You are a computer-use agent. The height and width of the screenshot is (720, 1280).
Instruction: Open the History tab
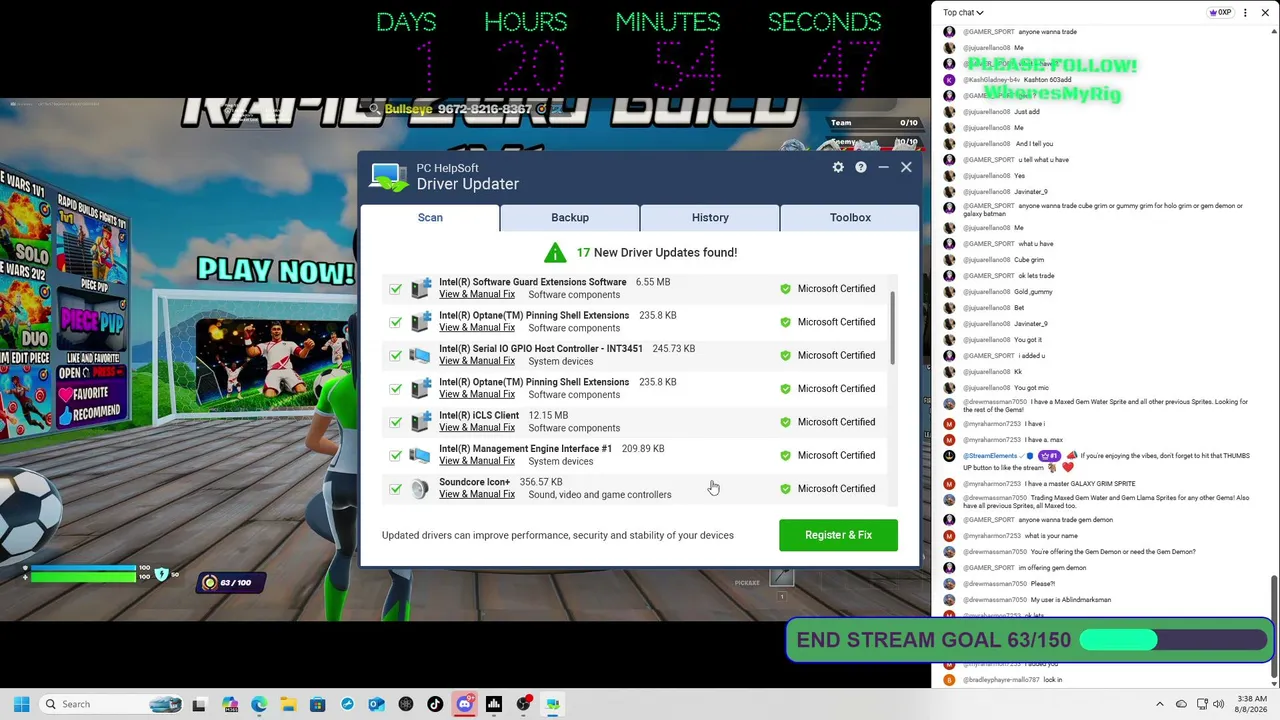click(x=710, y=217)
